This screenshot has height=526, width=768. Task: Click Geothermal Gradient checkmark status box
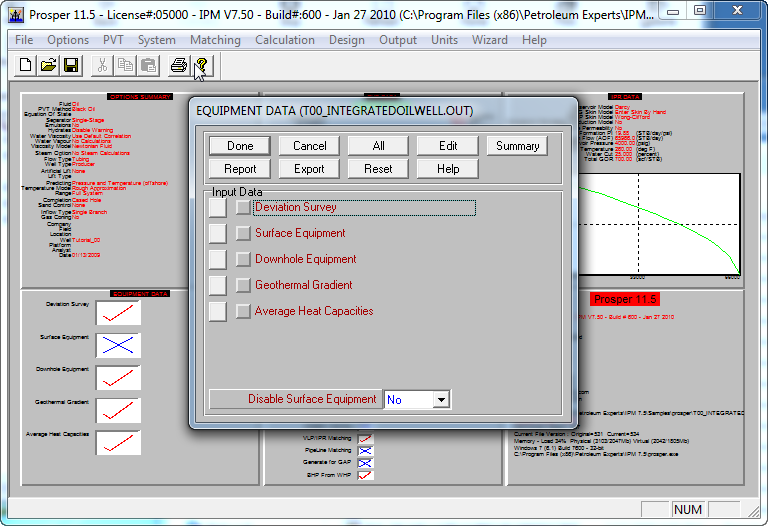(x=118, y=410)
